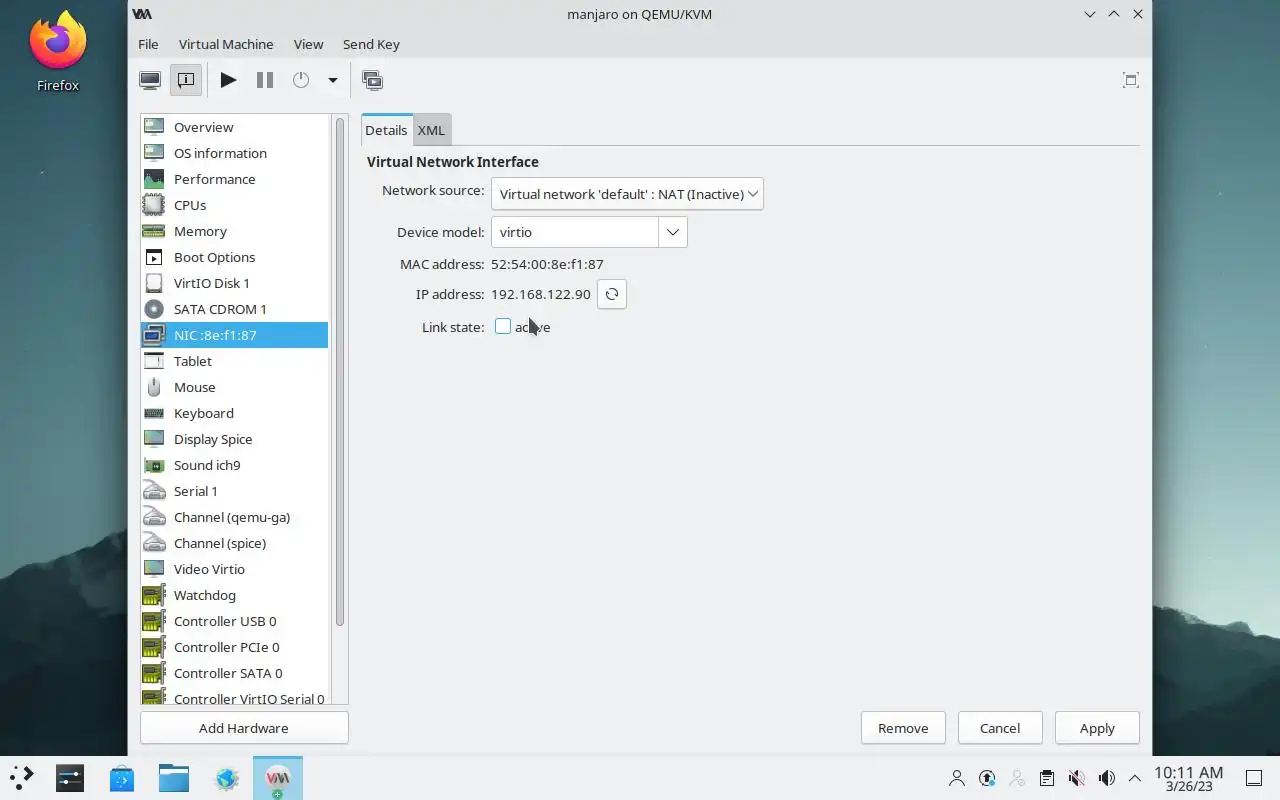Image resolution: width=1280 pixels, height=800 pixels.
Task: Toggle the Link state active checkbox
Action: point(503,327)
